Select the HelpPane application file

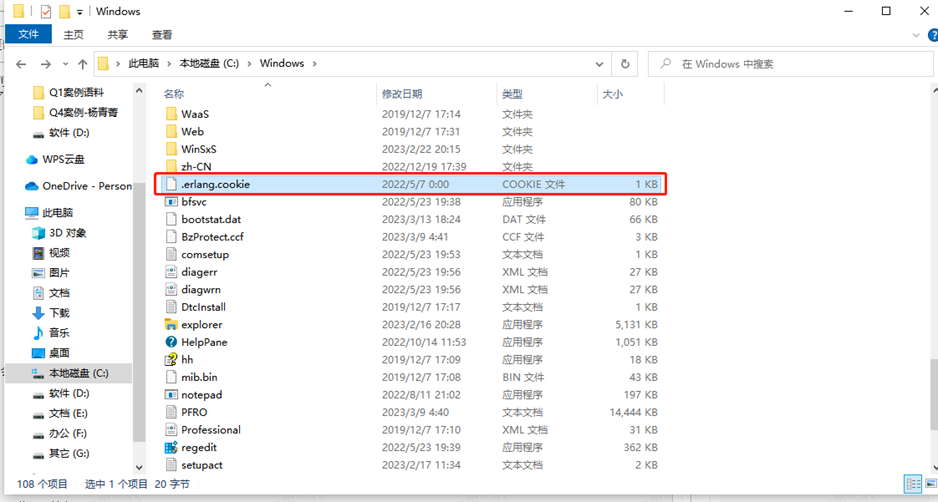203,342
